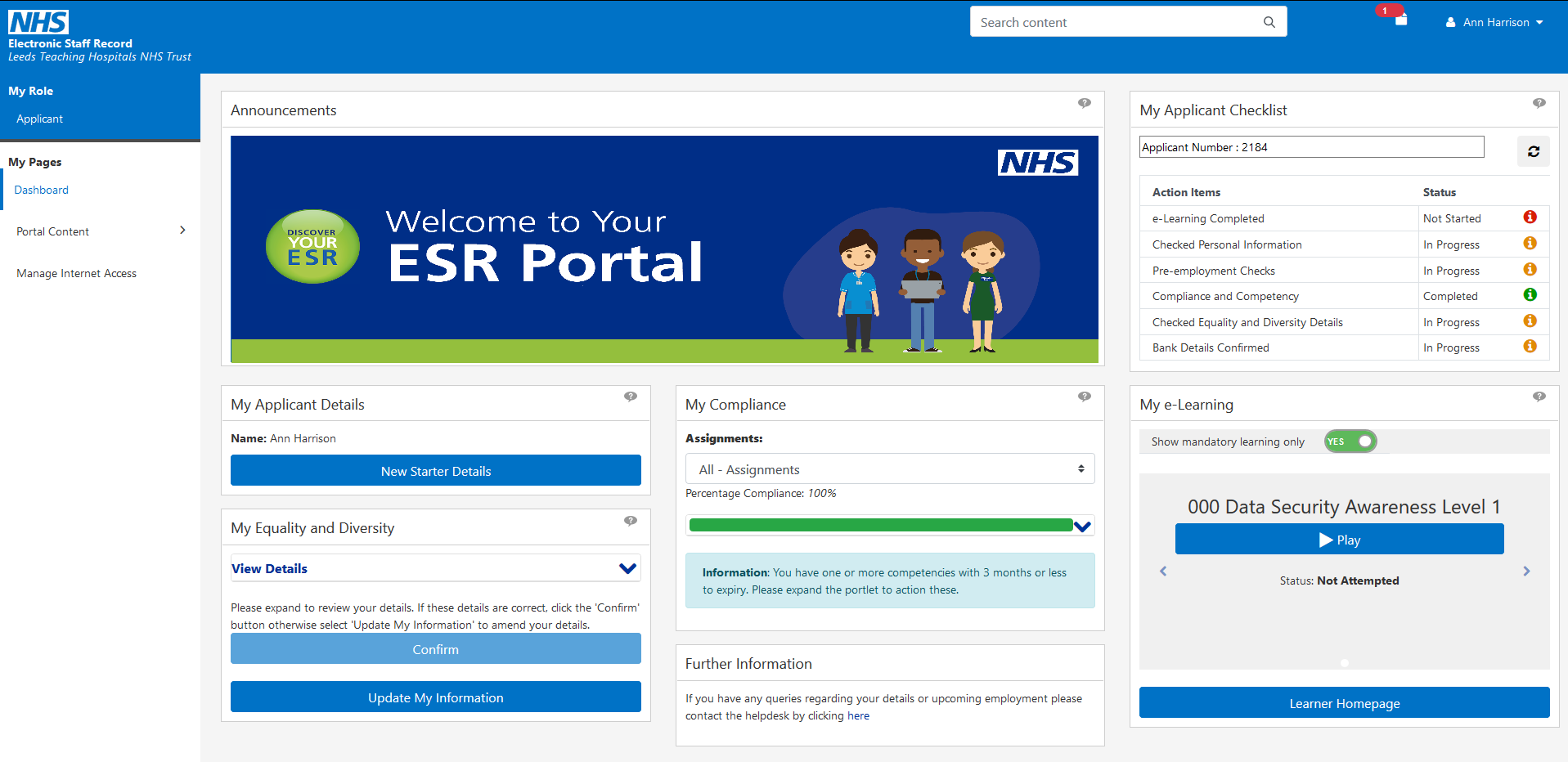
Task: Open the Announcements portlet help icon
Action: (x=1085, y=103)
